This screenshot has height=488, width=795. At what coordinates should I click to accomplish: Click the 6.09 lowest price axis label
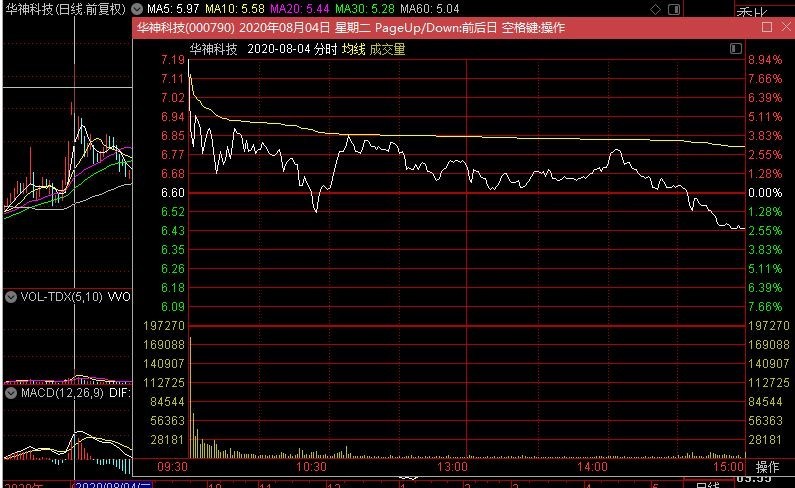click(x=172, y=306)
